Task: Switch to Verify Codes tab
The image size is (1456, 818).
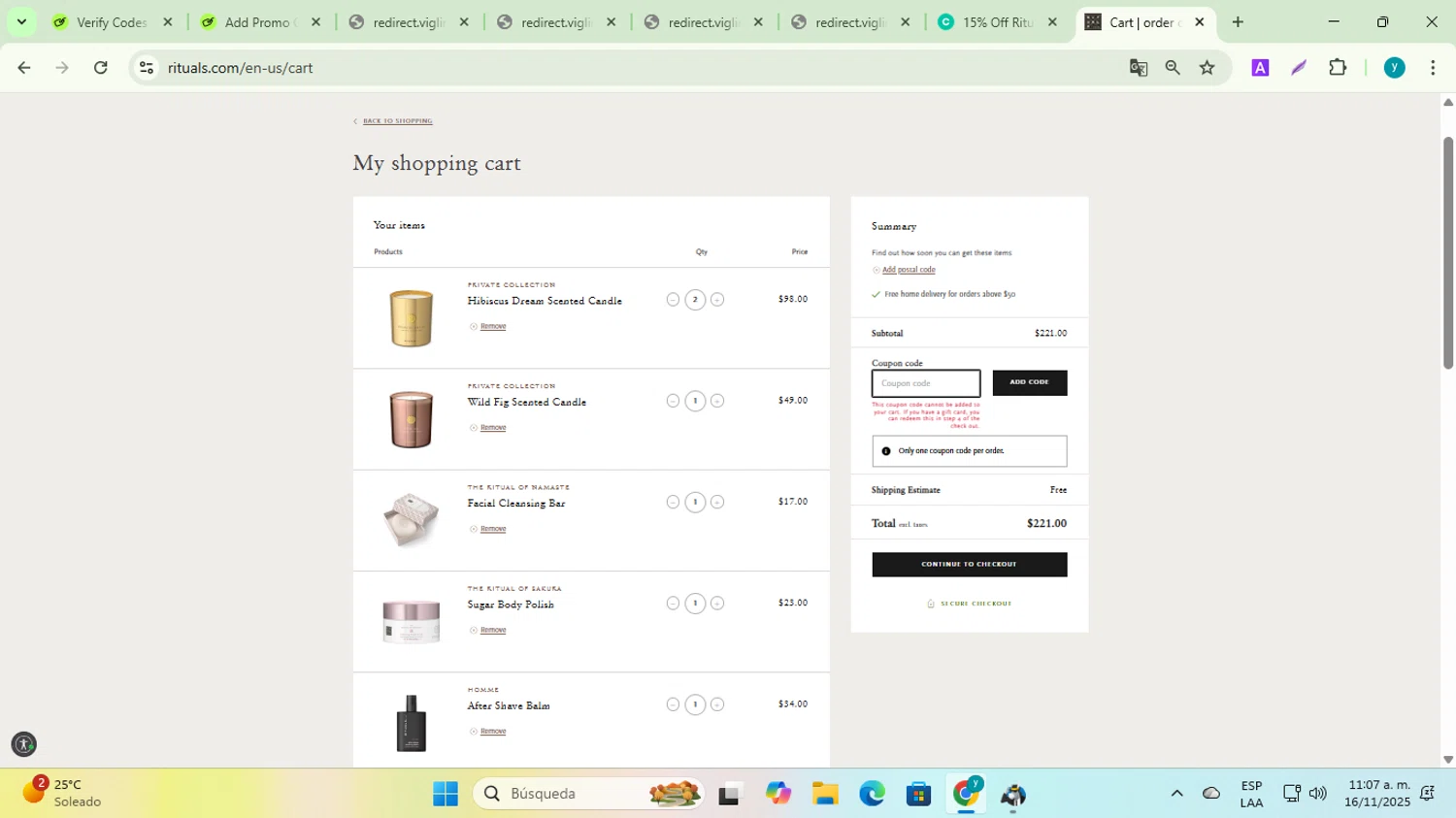Action: (x=112, y=21)
